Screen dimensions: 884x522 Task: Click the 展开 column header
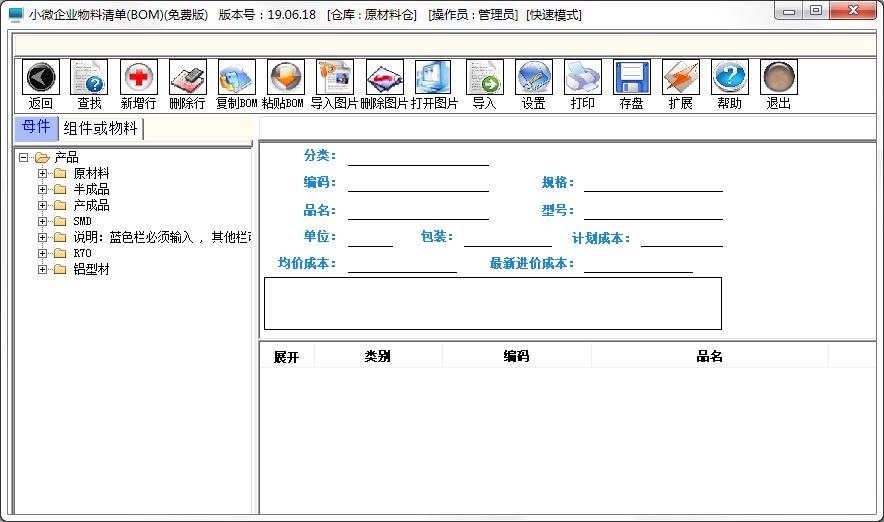point(286,356)
